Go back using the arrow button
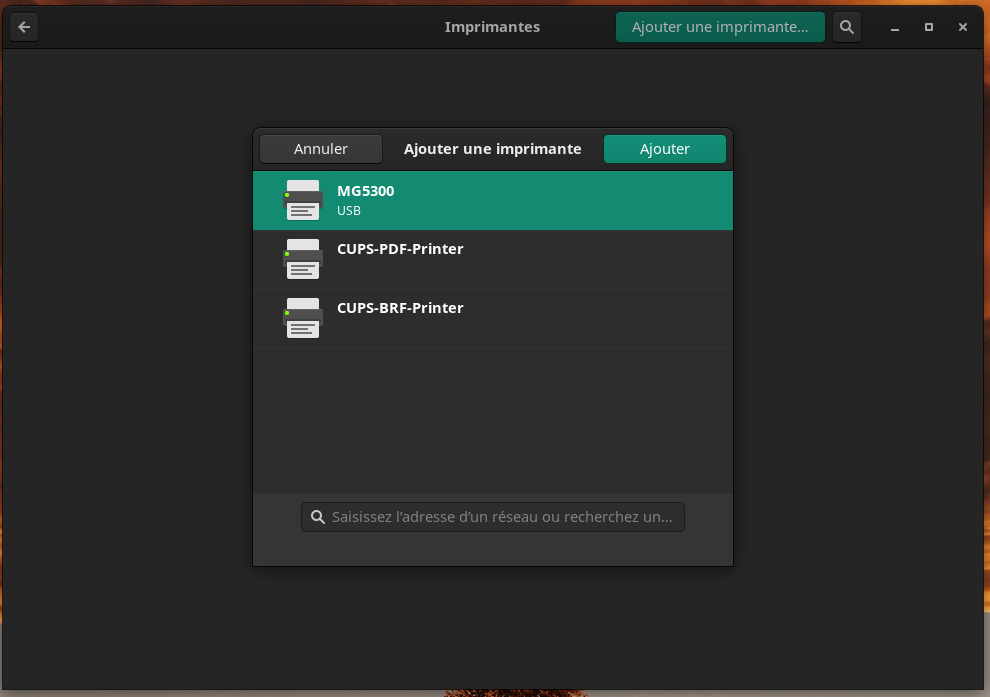Image resolution: width=990 pixels, height=697 pixels. coord(24,27)
